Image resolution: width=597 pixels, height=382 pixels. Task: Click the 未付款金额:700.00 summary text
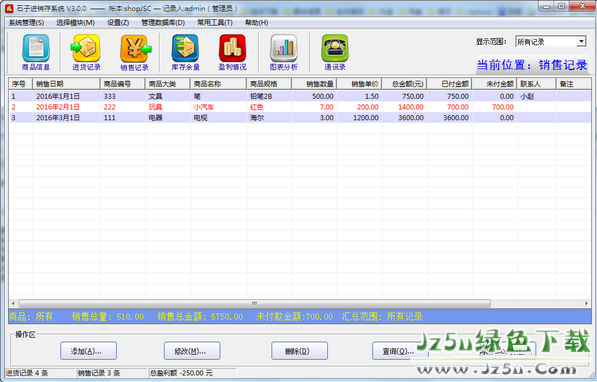click(294, 316)
